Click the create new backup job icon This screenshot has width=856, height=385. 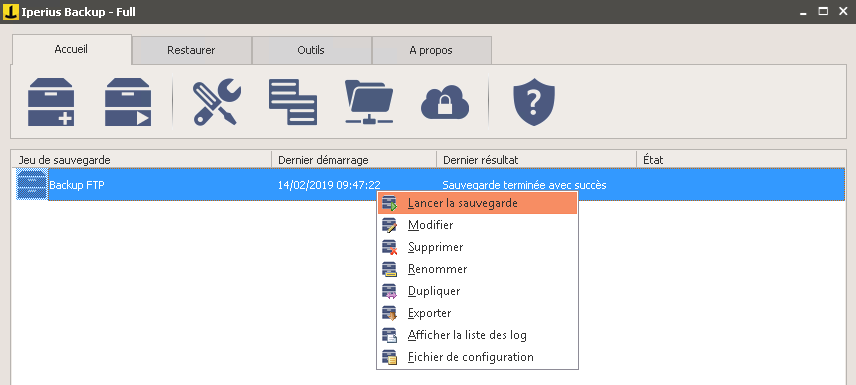[x=51, y=102]
